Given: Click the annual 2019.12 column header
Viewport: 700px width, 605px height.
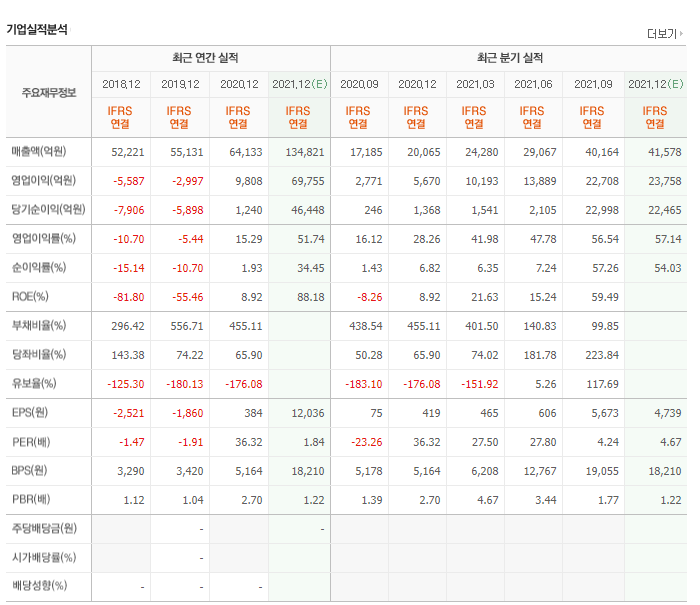Looking at the screenshot, I should point(180,84).
